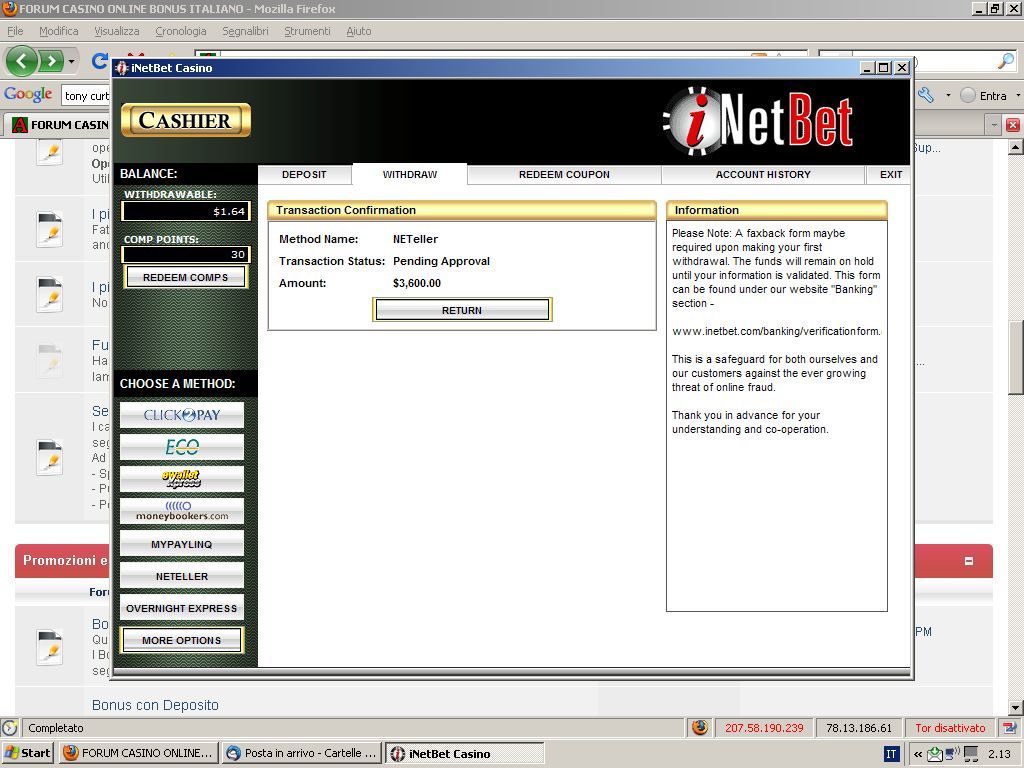Screen dimensions: 1024x768
Task: Click the MORE OPTIONS button
Action: 182,640
